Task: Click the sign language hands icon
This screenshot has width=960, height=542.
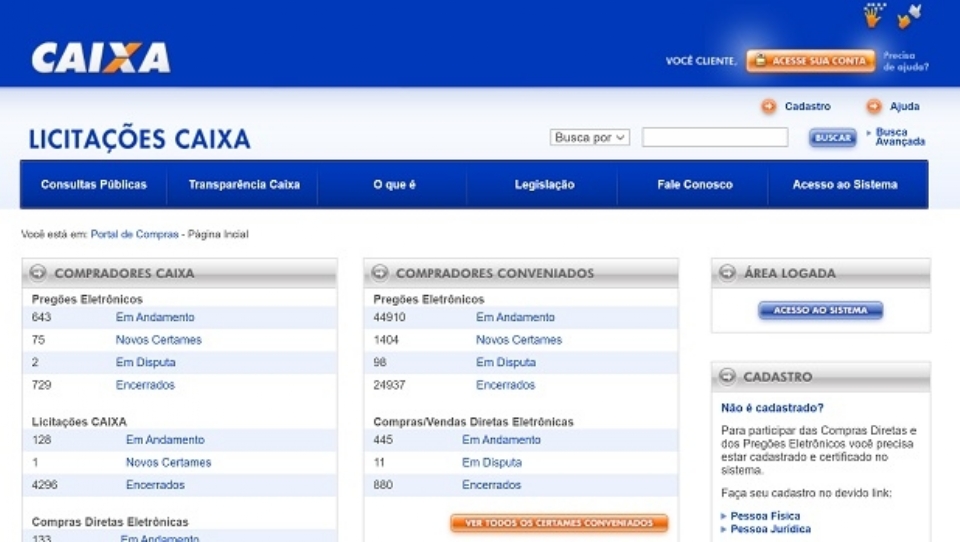Action: pos(909,16)
